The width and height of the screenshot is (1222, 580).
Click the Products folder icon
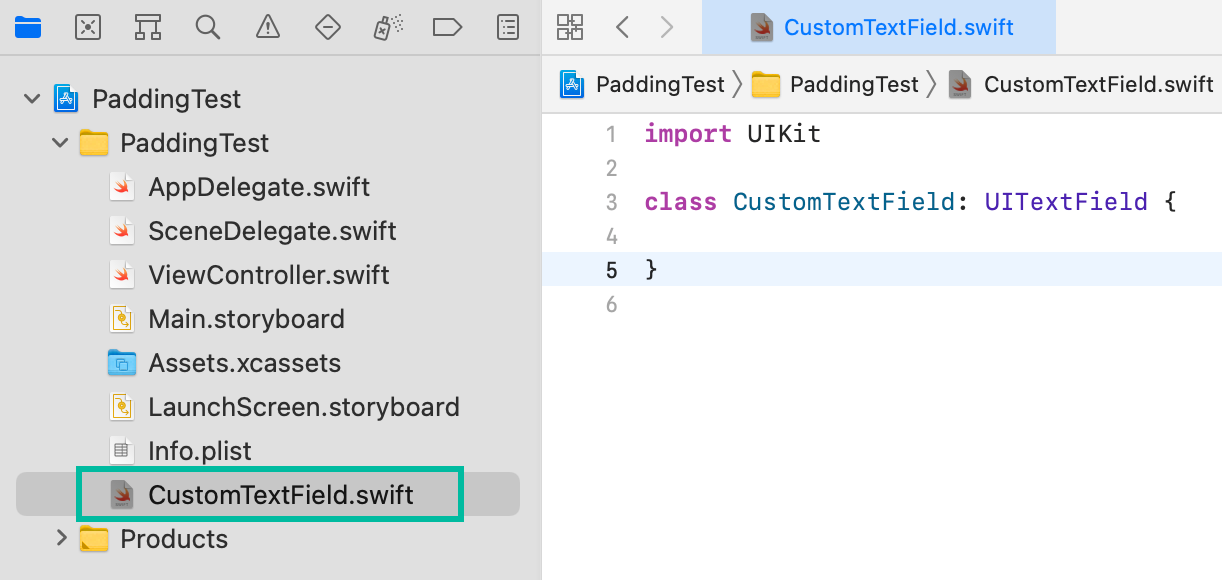pos(94,539)
